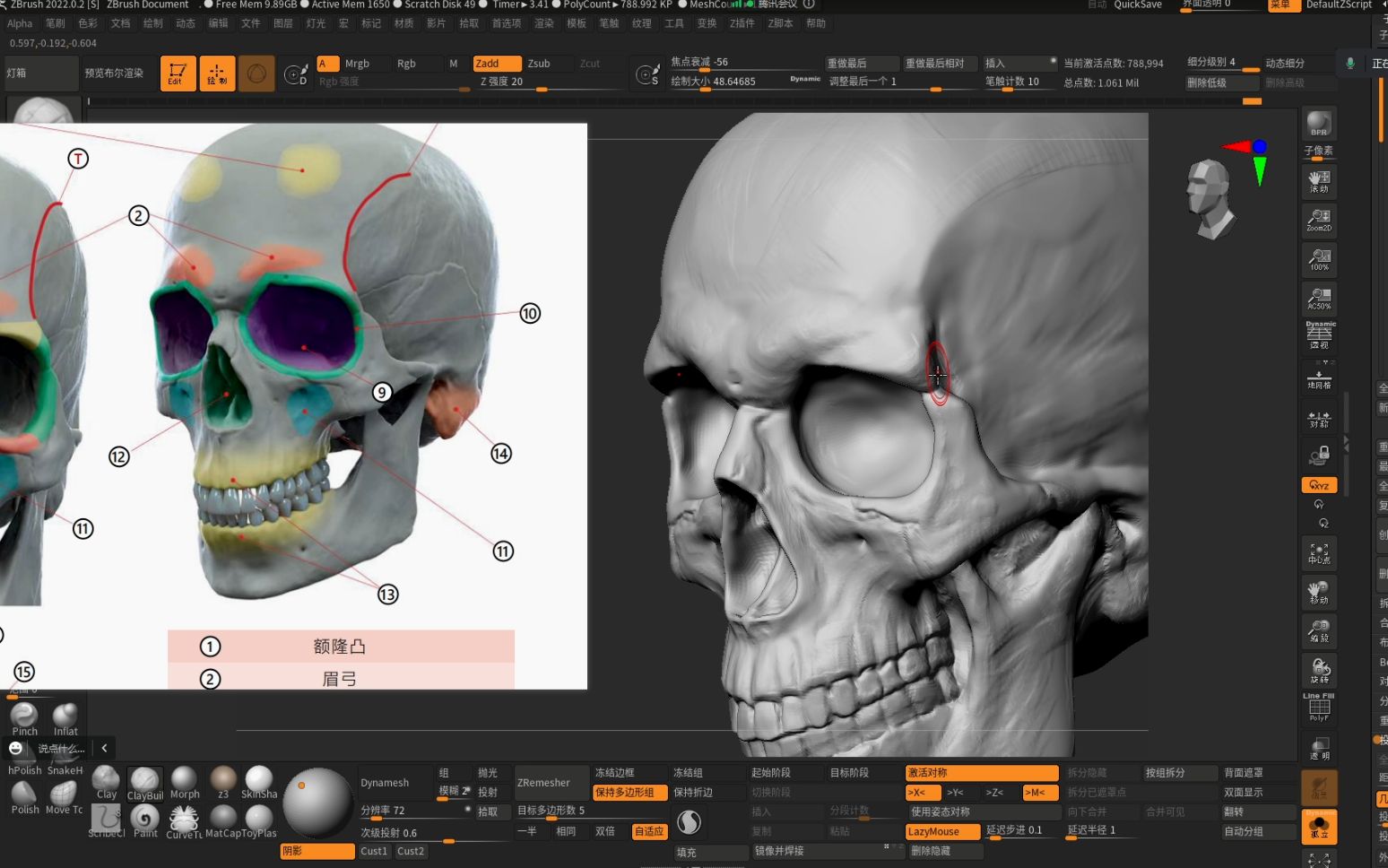1388x868 pixels.
Task: Toggle the >X< symmetry axis
Action: 924,793
